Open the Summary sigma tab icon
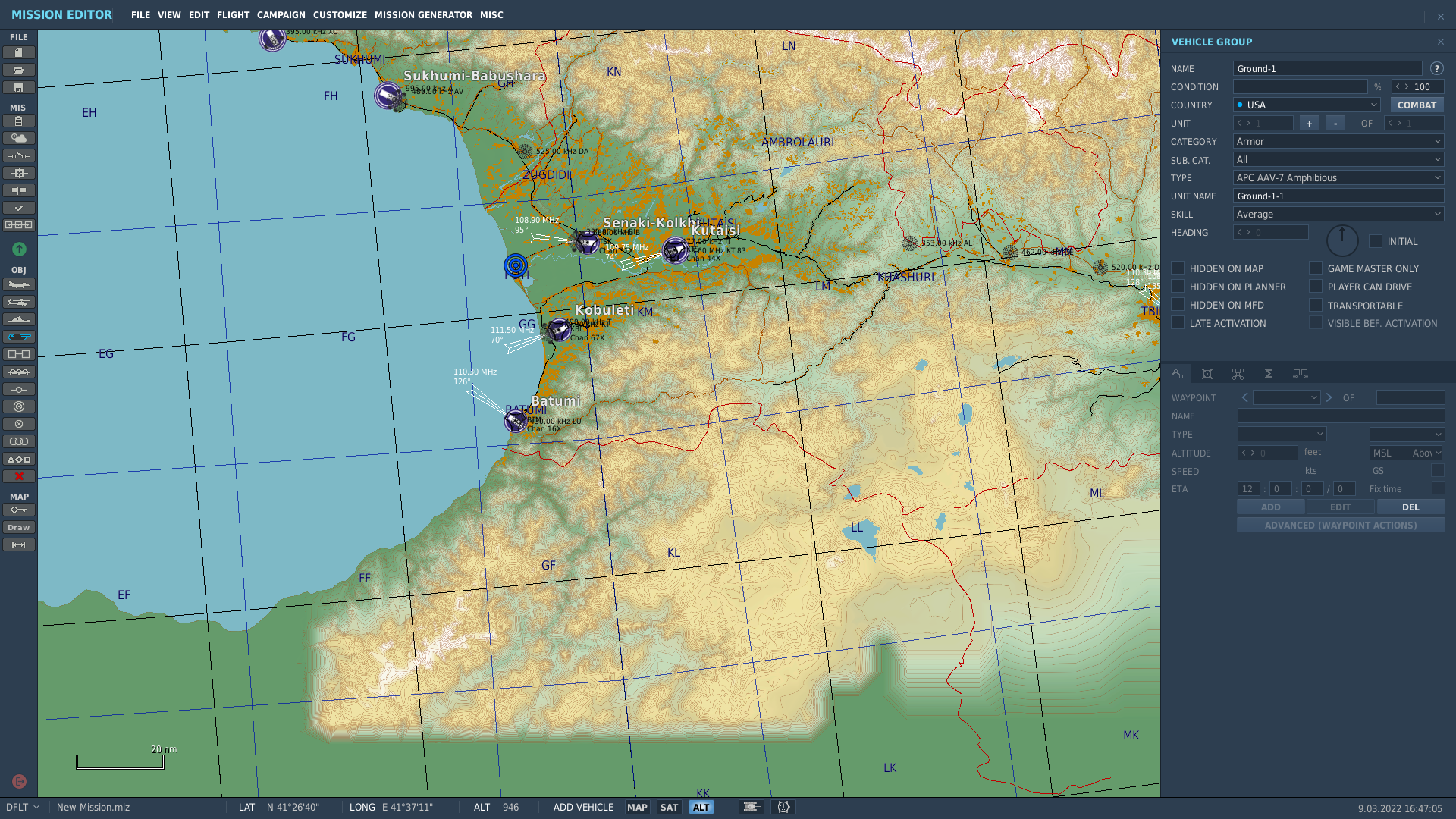This screenshot has height=819, width=1456. point(1269,373)
